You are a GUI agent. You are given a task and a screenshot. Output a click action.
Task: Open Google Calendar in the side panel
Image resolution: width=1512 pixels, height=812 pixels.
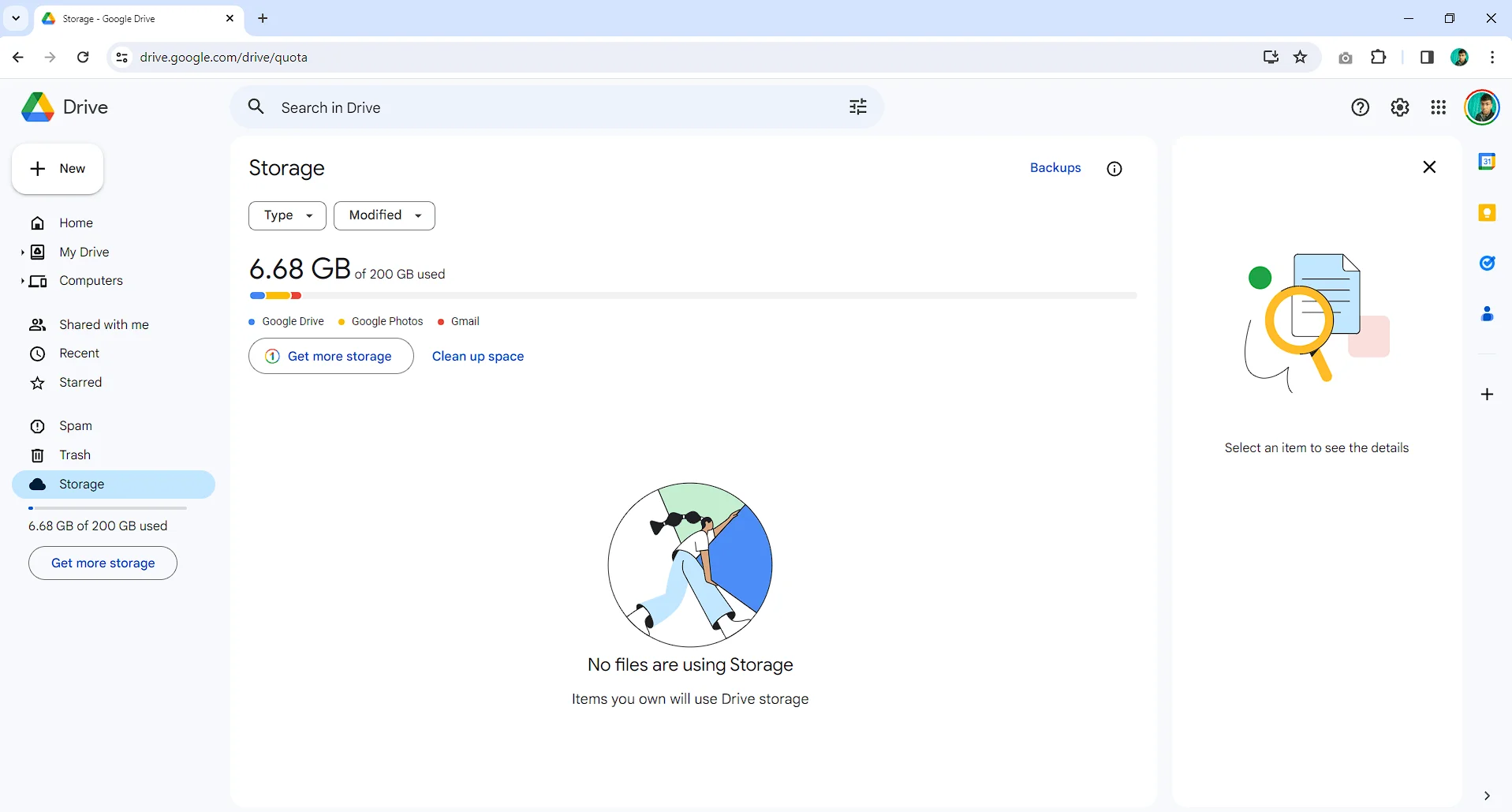pos(1488,161)
